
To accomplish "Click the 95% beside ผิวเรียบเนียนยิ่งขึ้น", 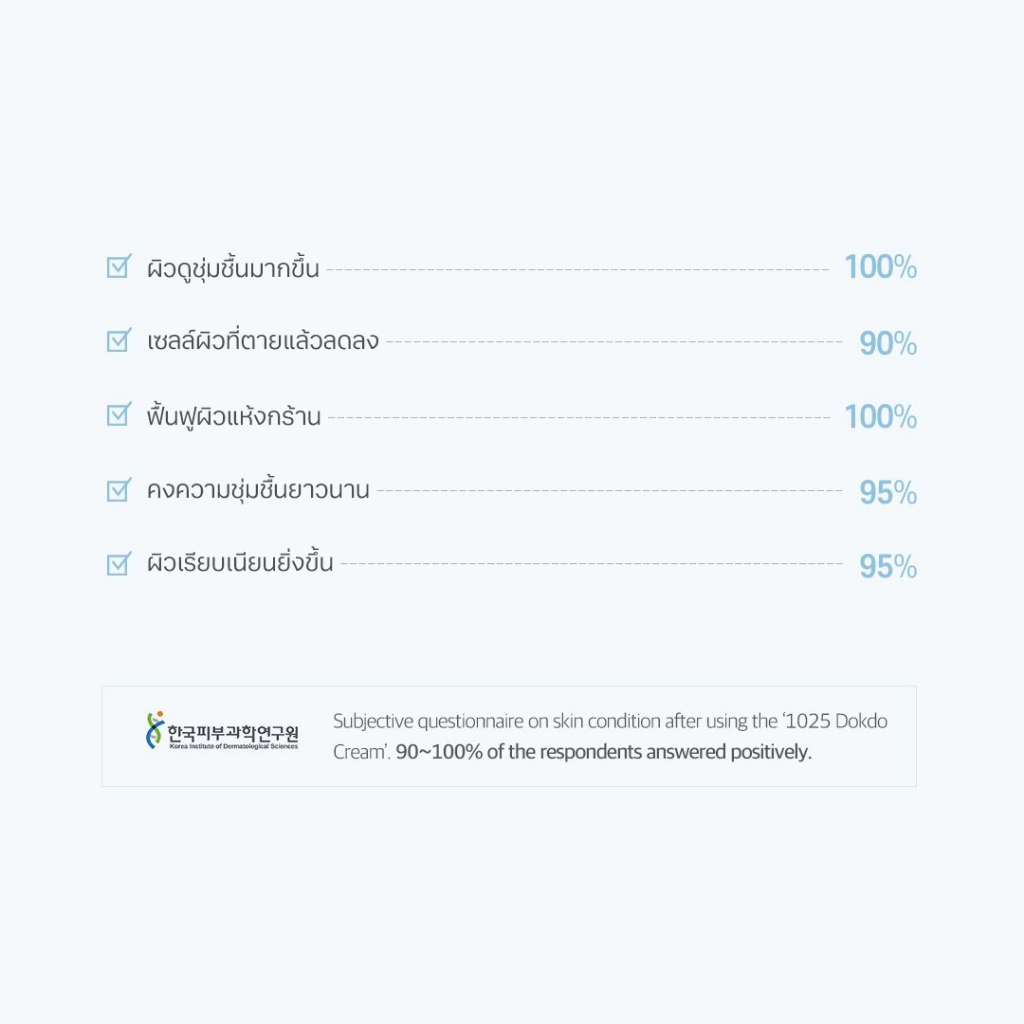I will [x=888, y=566].
